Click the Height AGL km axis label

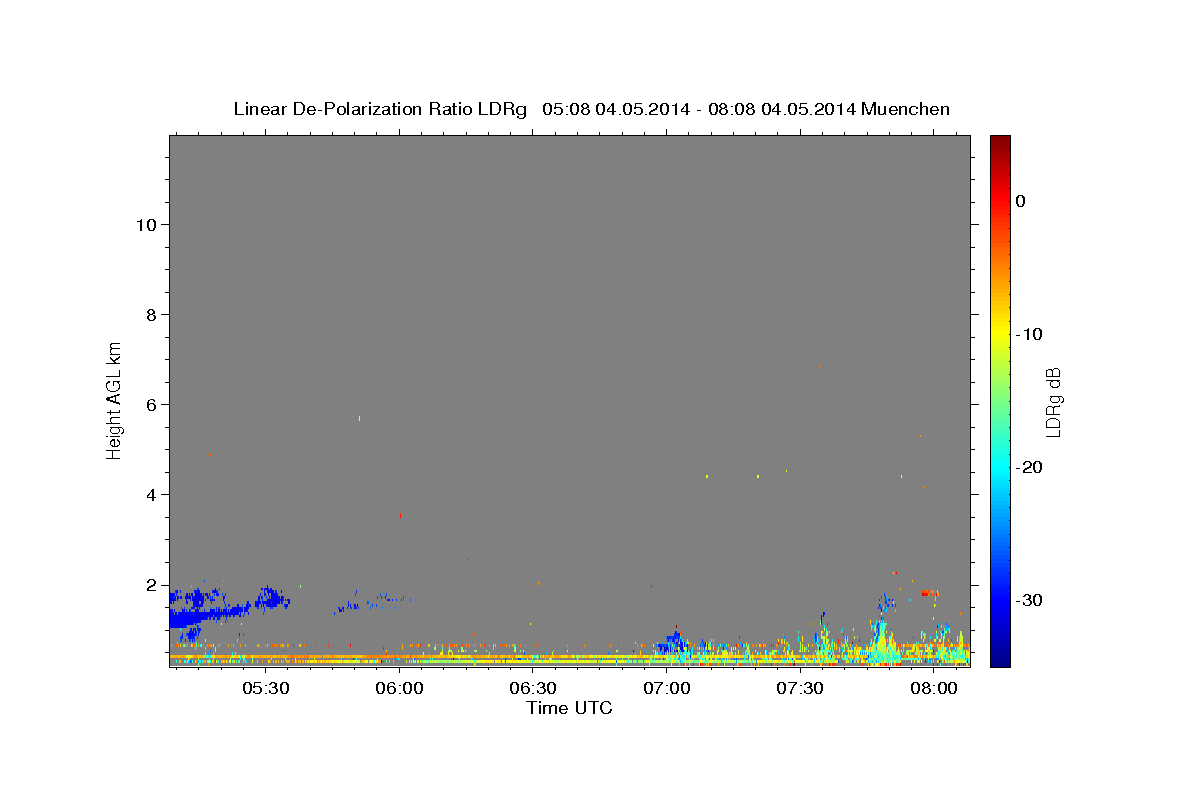tap(114, 399)
